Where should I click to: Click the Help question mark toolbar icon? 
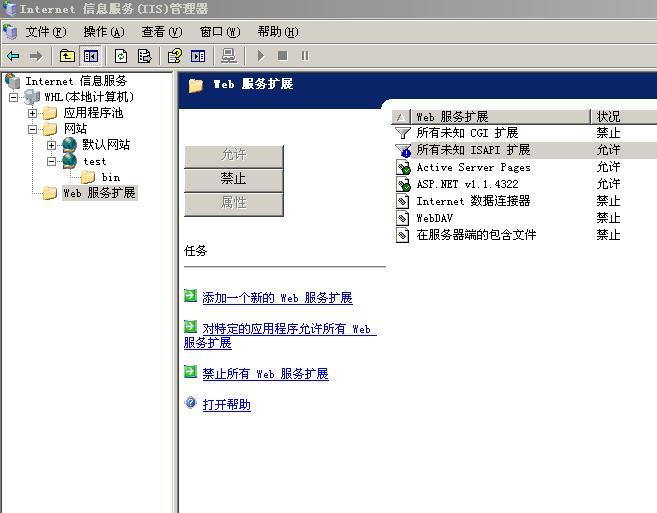(175, 56)
